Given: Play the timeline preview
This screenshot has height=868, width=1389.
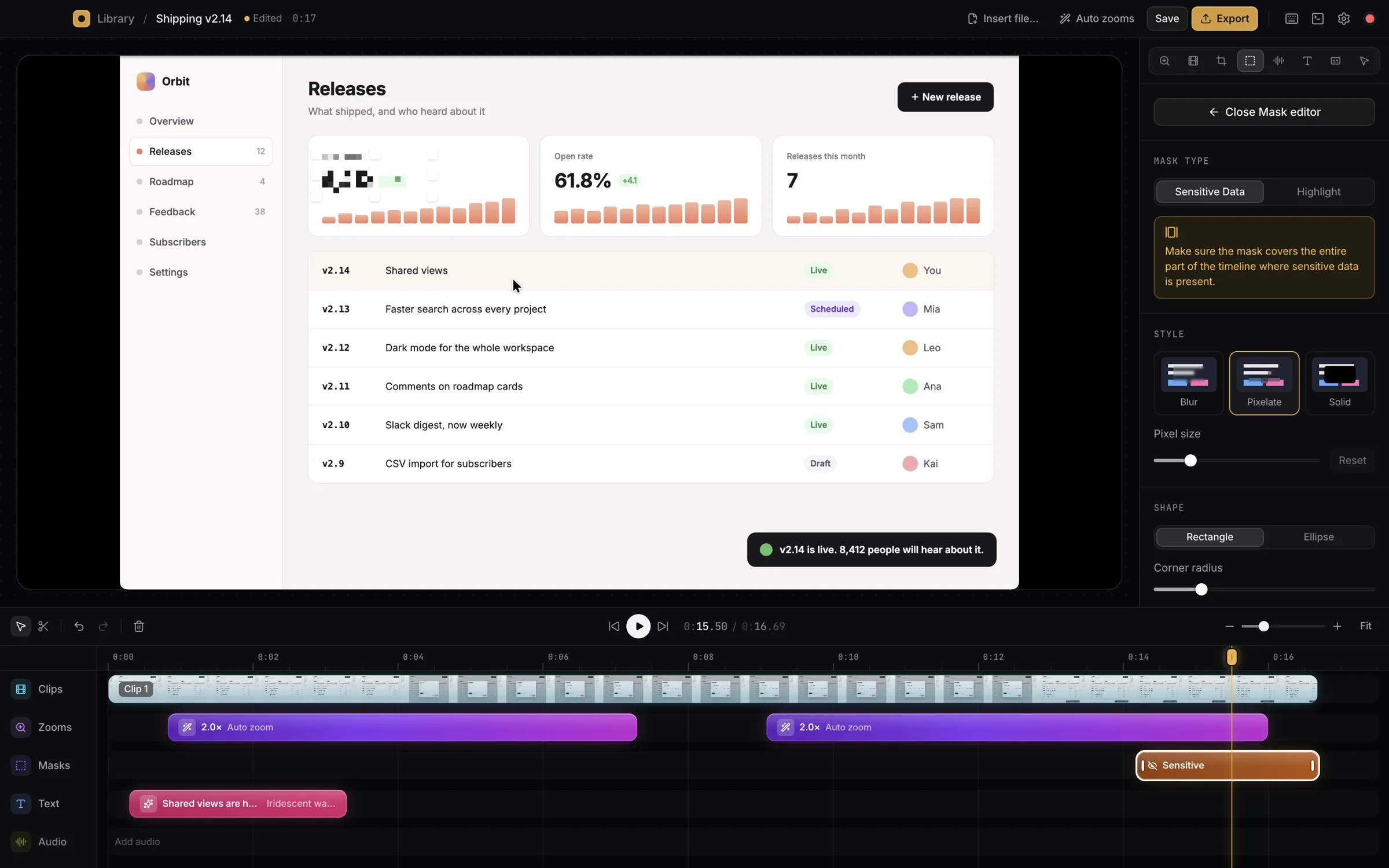Looking at the screenshot, I should (x=638, y=626).
